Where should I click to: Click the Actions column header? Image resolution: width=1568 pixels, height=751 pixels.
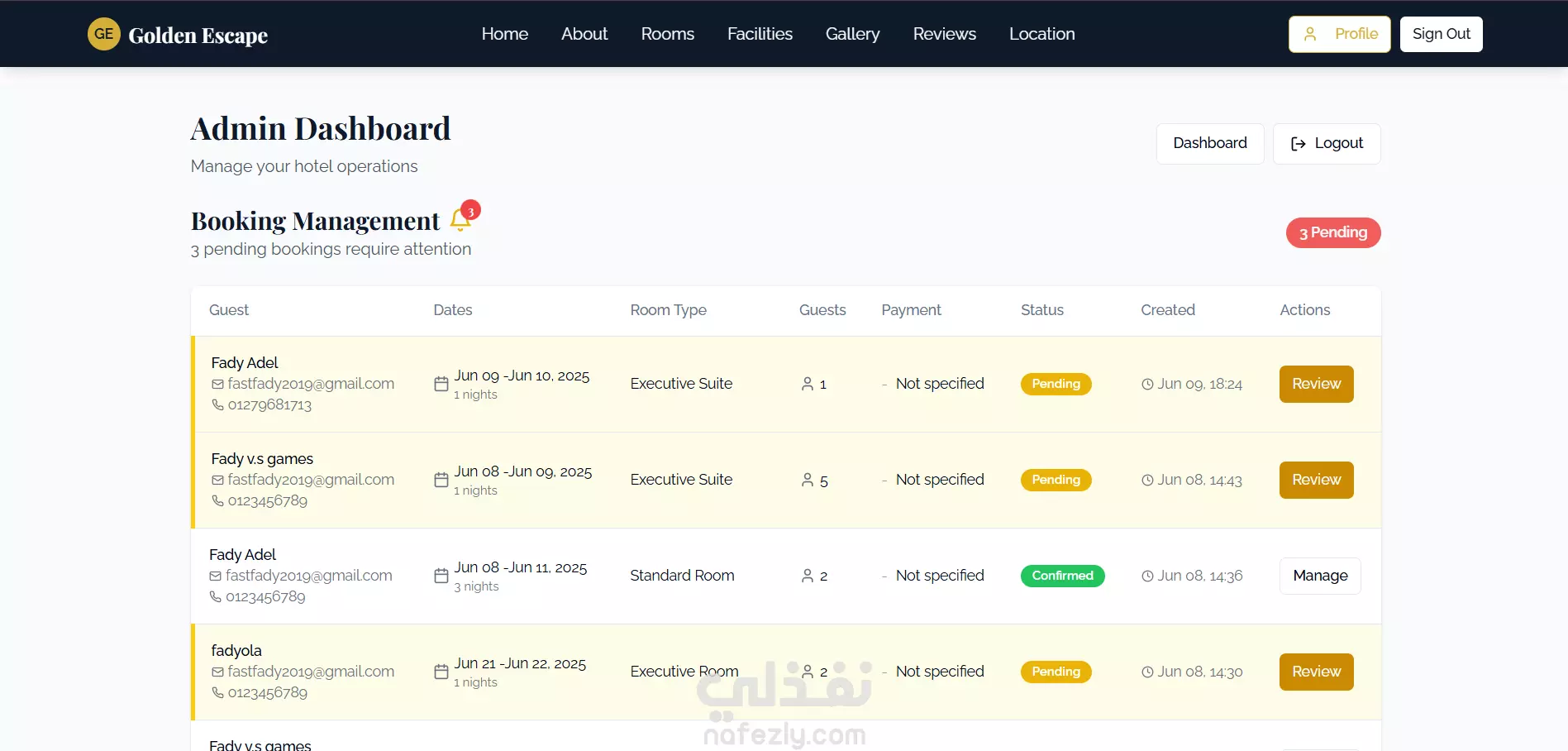point(1305,310)
